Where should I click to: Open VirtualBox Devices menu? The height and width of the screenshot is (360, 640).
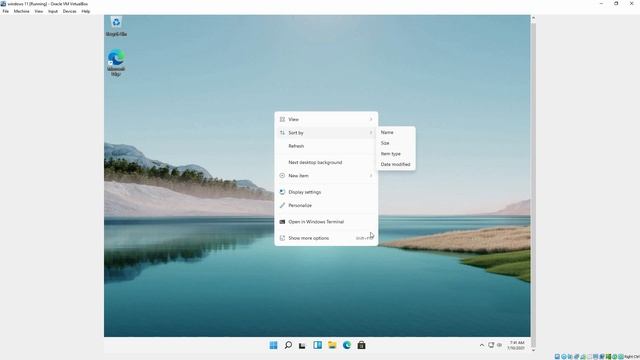(x=70, y=11)
